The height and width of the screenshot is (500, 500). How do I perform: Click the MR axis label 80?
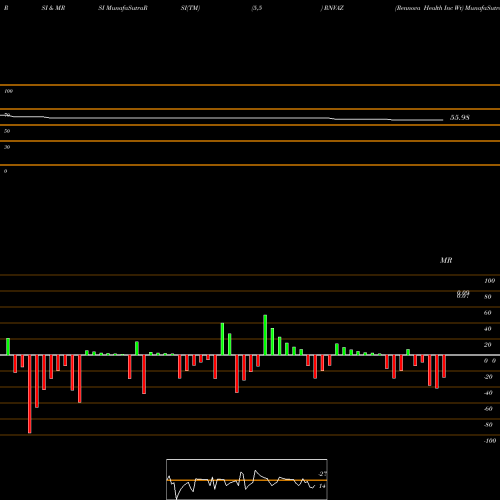(x=488, y=297)
